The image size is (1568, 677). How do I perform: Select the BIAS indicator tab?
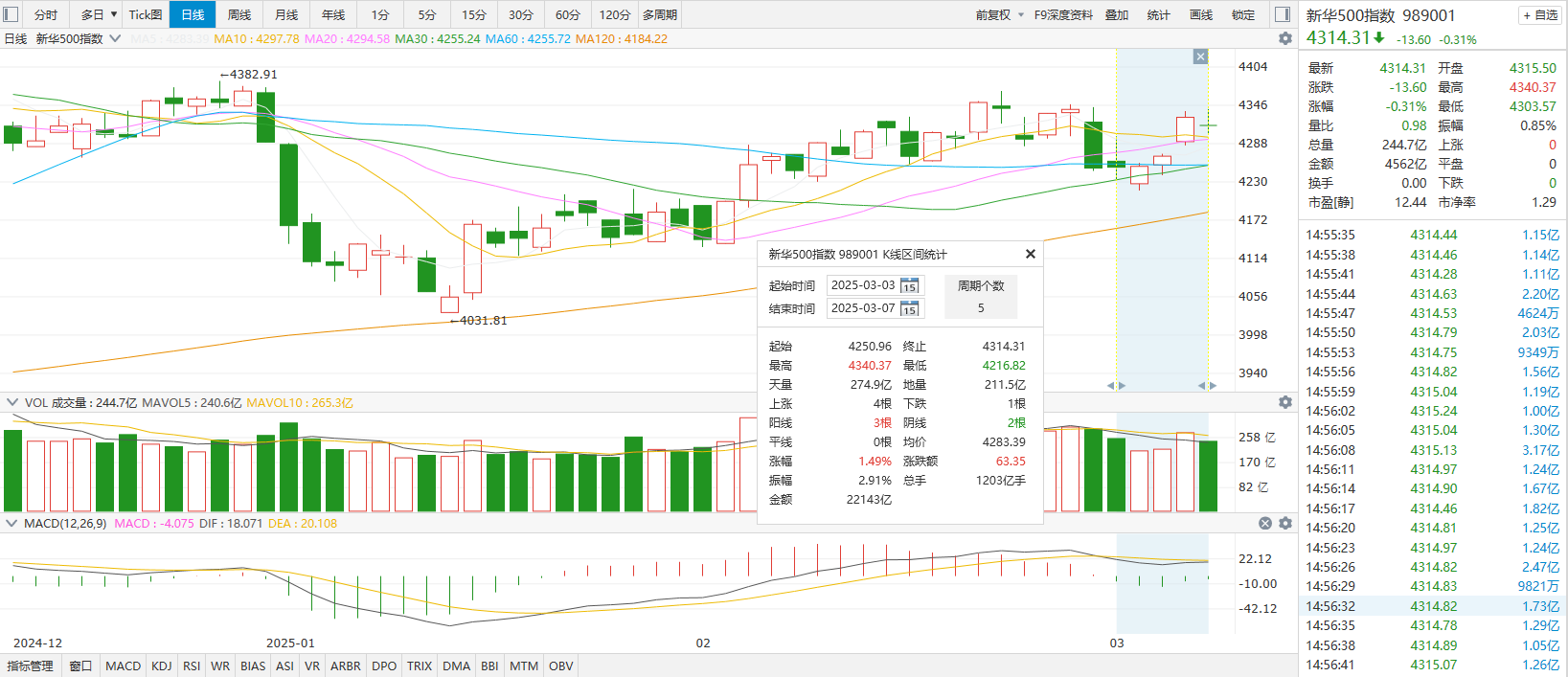(253, 666)
